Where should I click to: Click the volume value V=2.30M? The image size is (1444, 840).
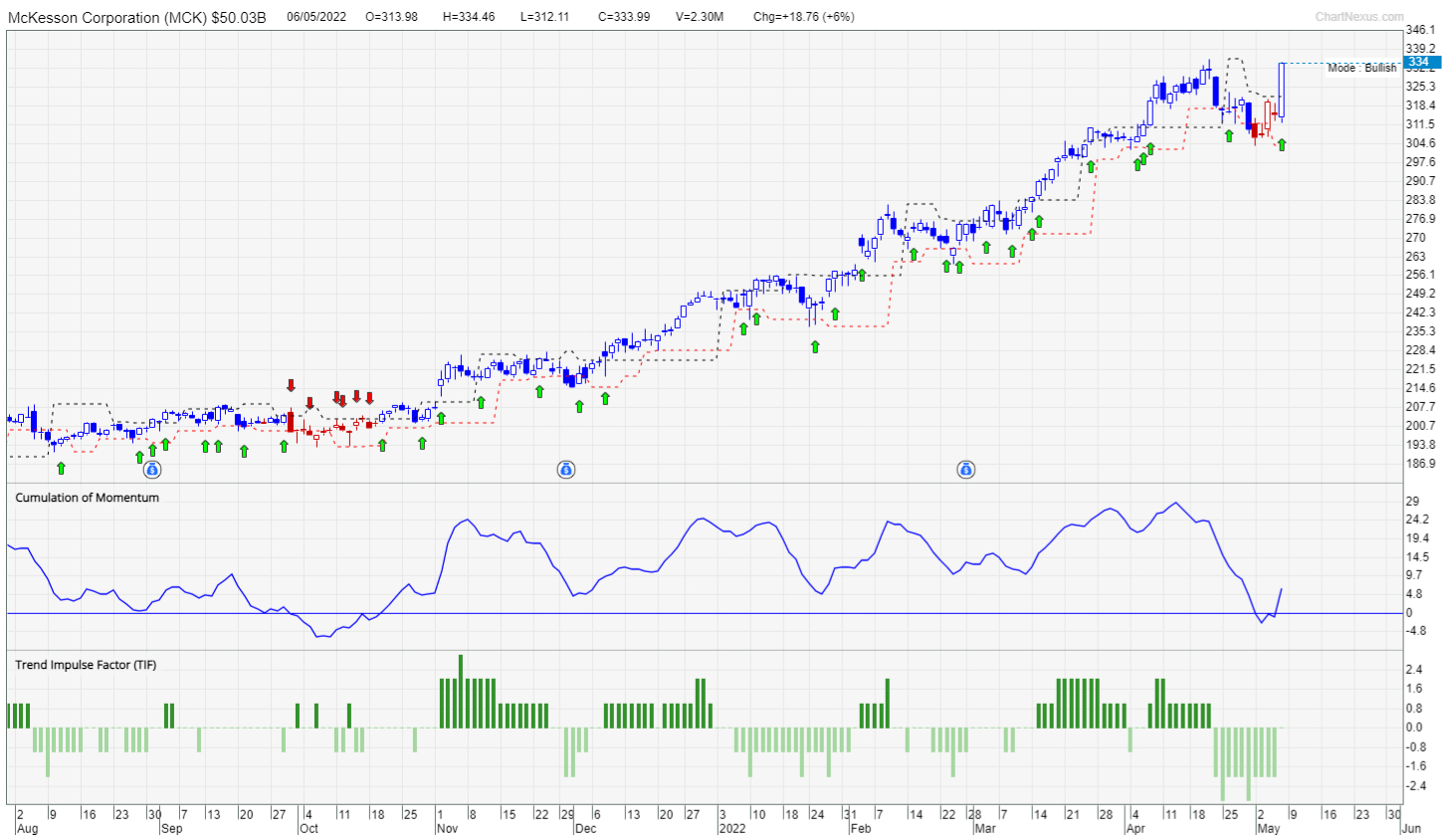pos(700,17)
